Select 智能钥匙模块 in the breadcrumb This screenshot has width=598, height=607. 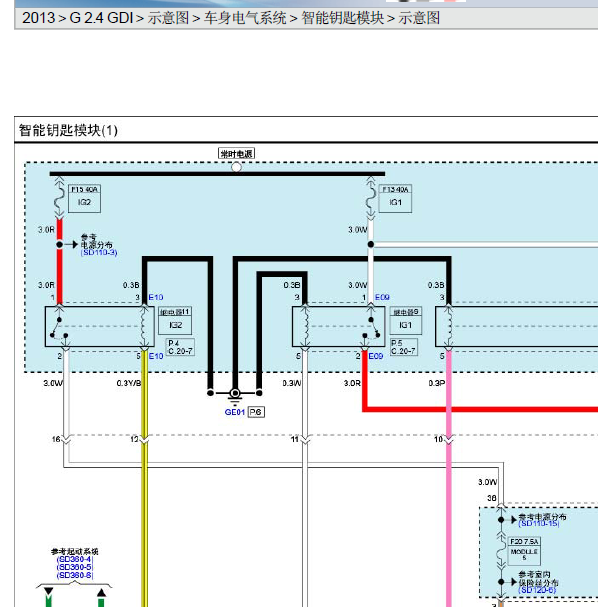(343, 18)
